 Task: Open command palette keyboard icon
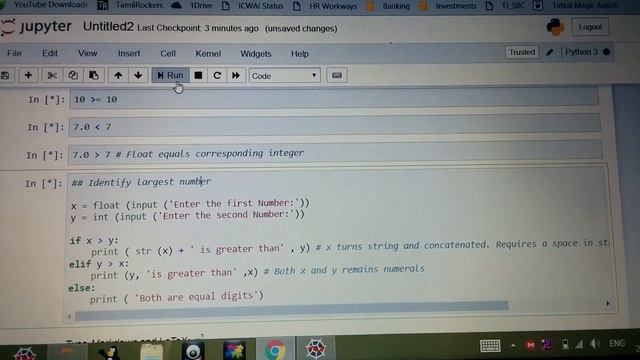[337, 76]
